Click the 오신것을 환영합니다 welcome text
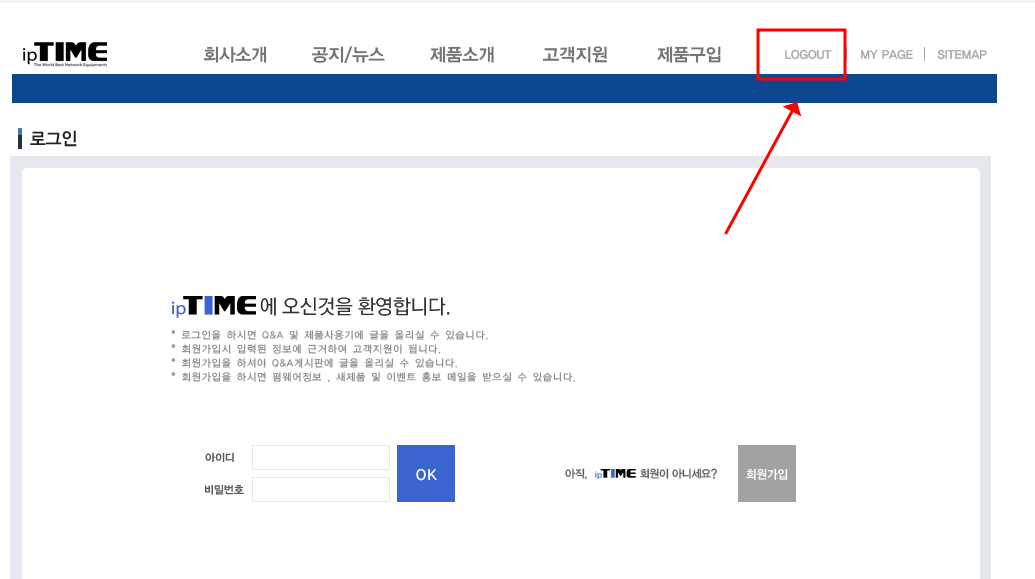Screen dimensions: 1035x579 click(x=366, y=306)
